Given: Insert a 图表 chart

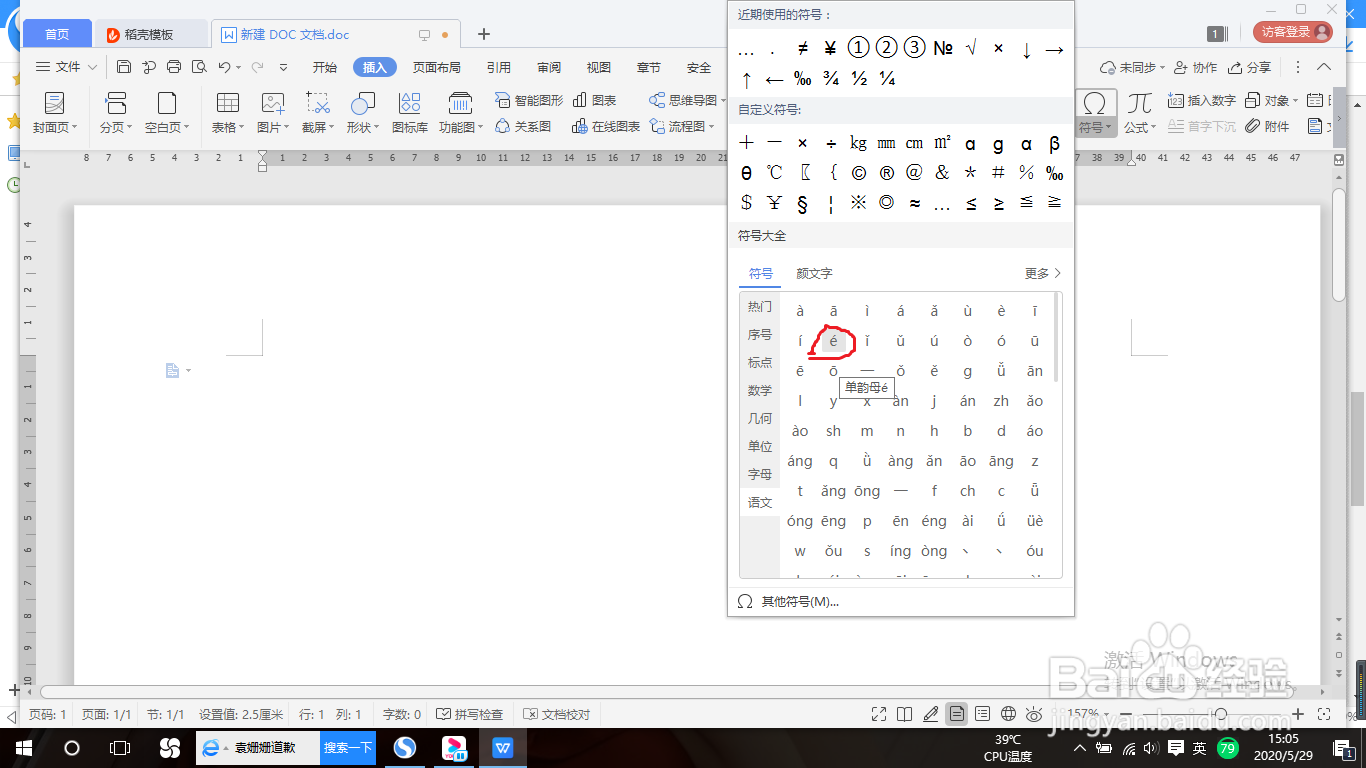Looking at the screenshot, I should click(x=594, y=100).
